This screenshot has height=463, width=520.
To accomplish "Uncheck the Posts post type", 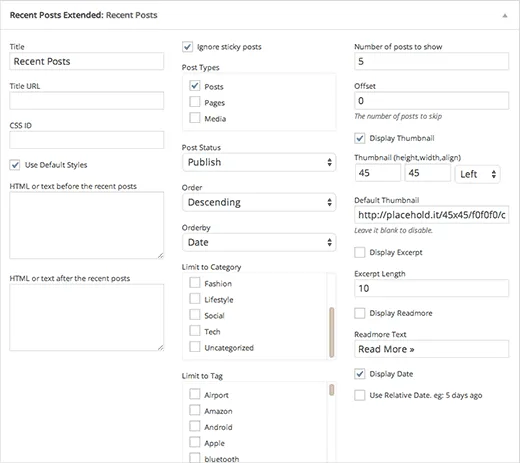I will (x=195, y=86).
